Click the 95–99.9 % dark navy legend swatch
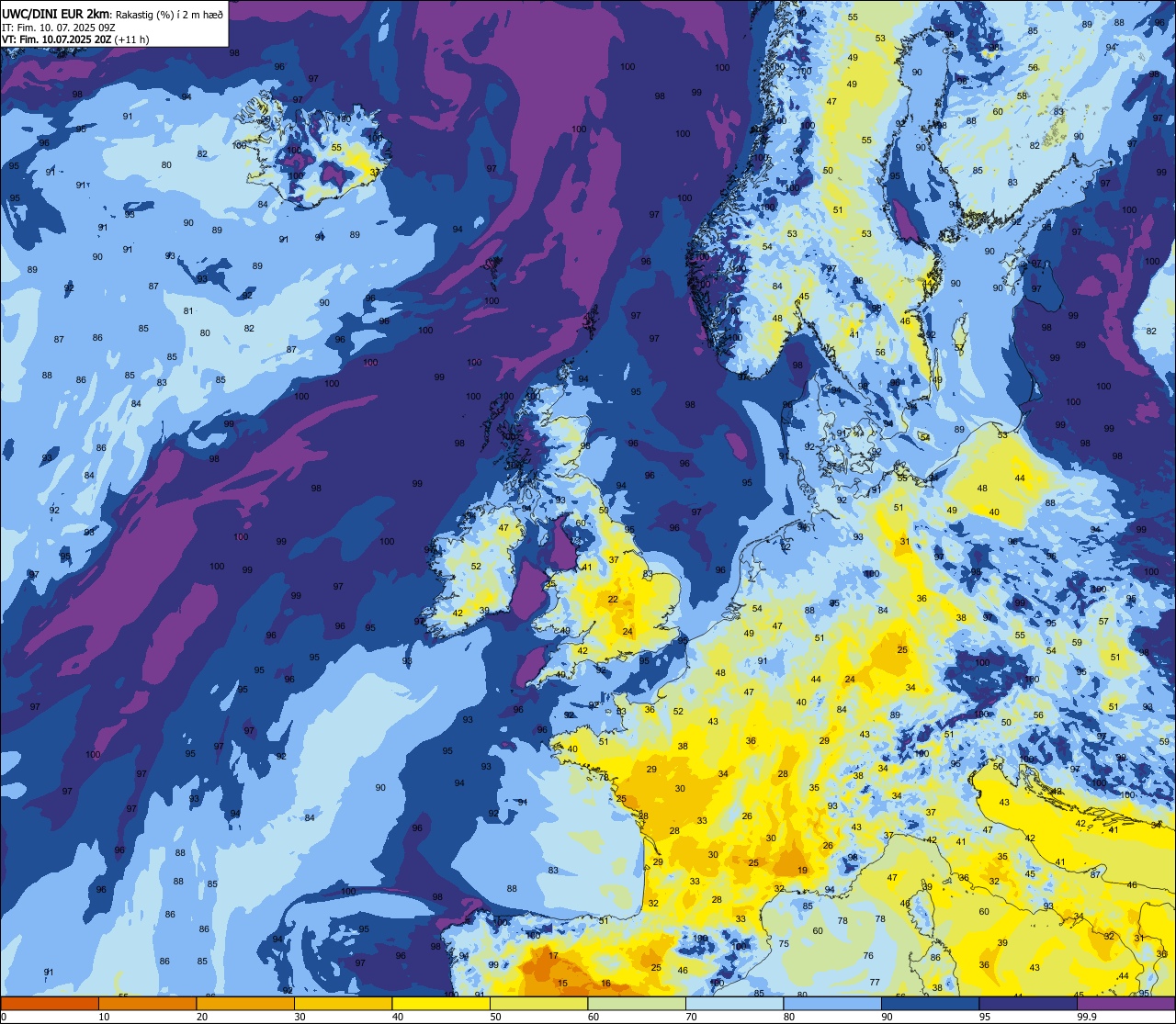 pos(1028,1003)
